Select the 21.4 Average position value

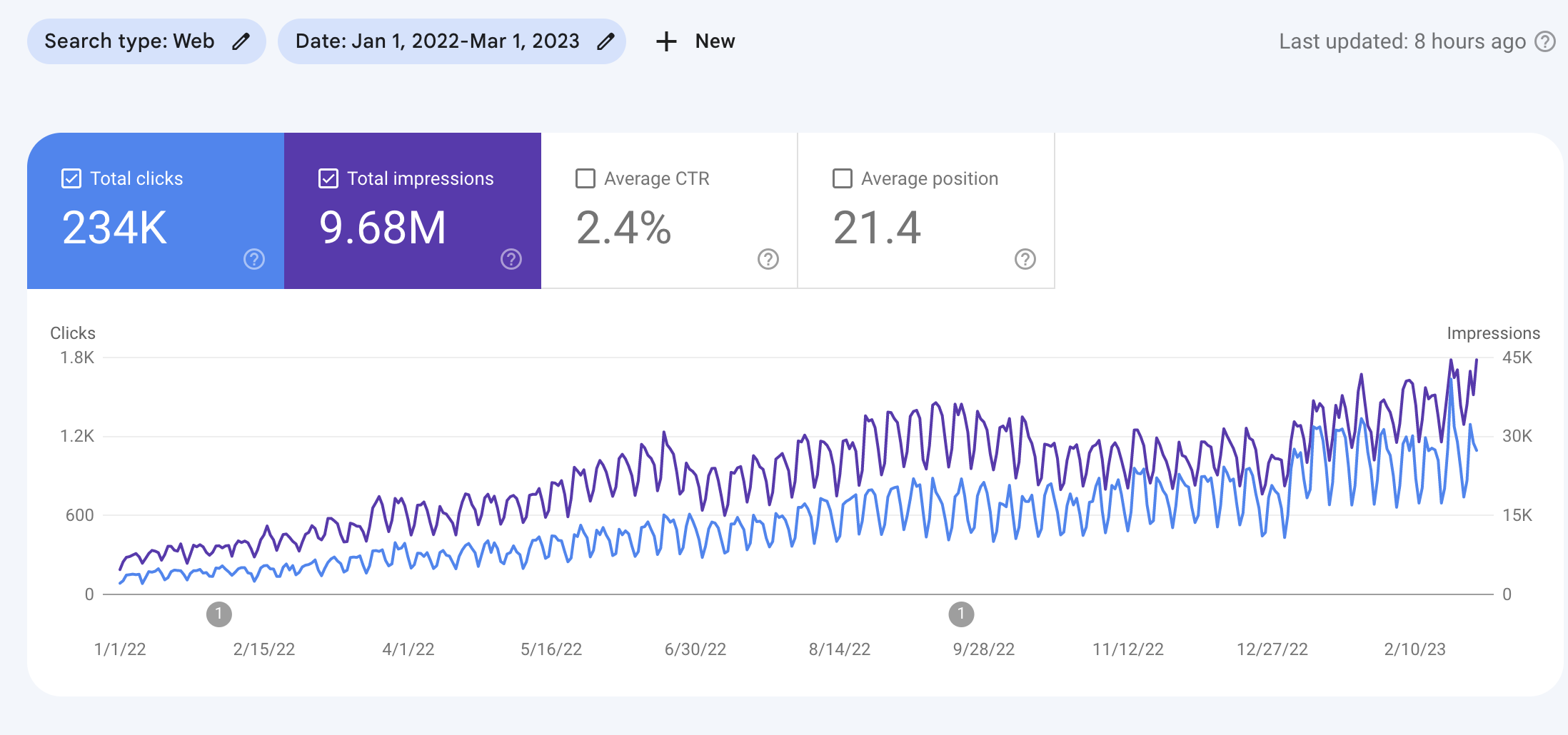point(877,228)
